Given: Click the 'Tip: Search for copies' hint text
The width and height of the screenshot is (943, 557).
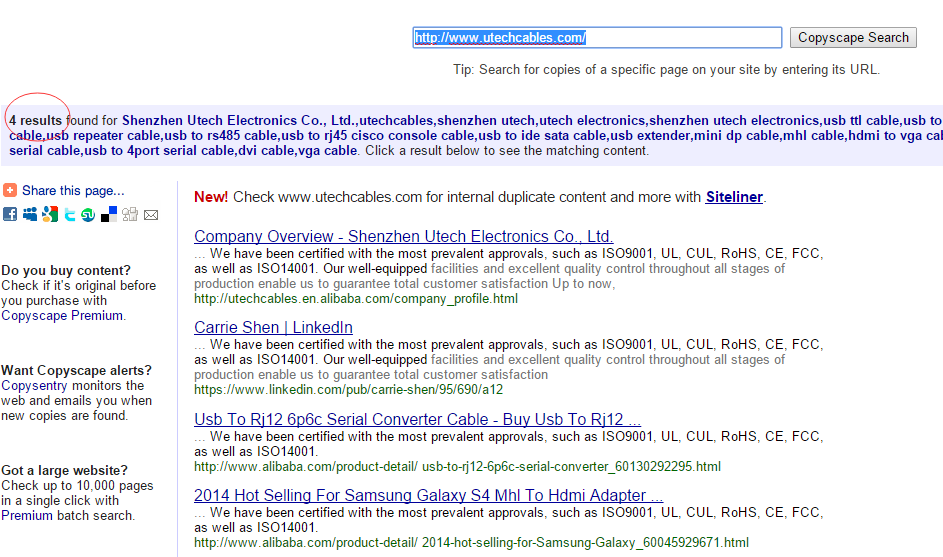Looking at the screenshot, I should pyautogui.click(x=666, y=69).
